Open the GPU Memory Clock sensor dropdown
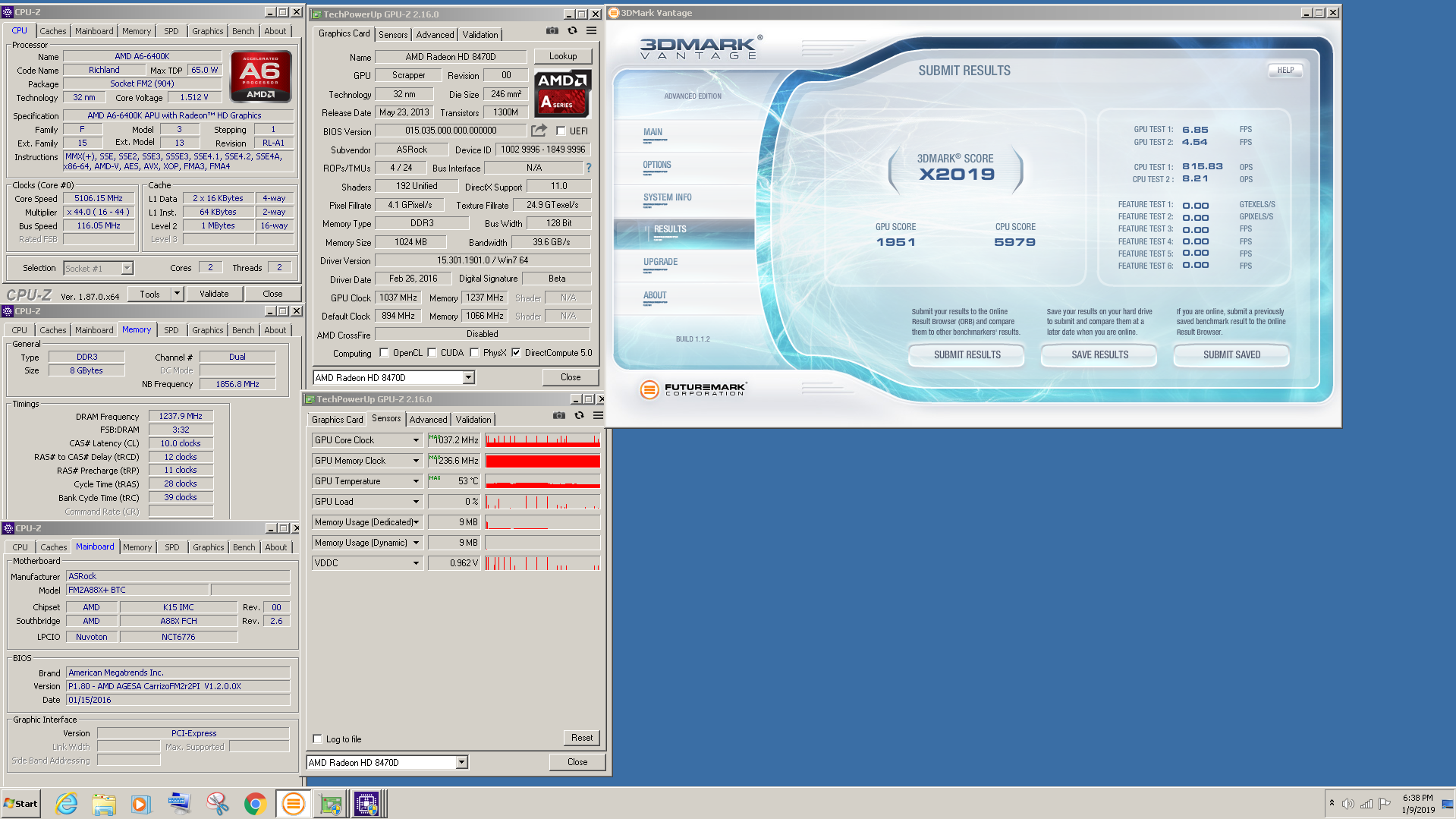 [x=416, y=461]
